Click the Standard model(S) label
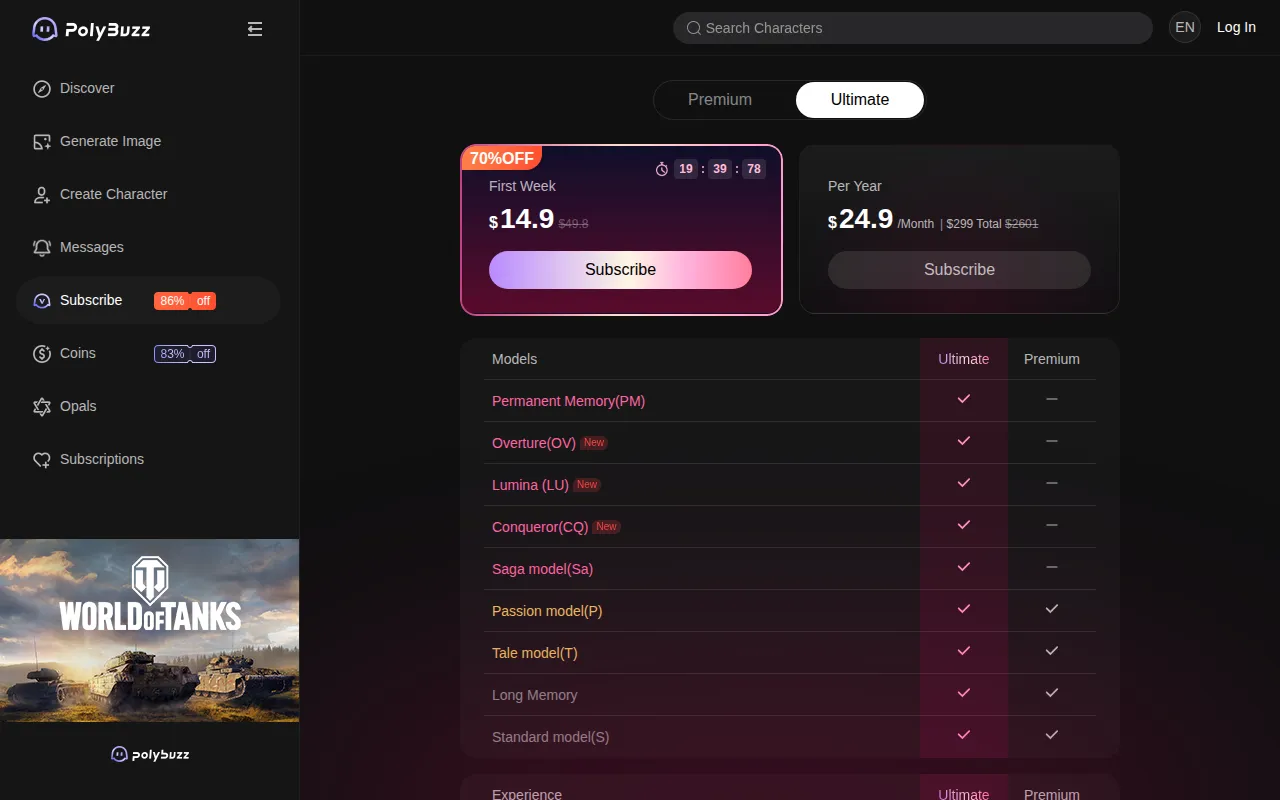1280x800 pixels. pos(551,737)
